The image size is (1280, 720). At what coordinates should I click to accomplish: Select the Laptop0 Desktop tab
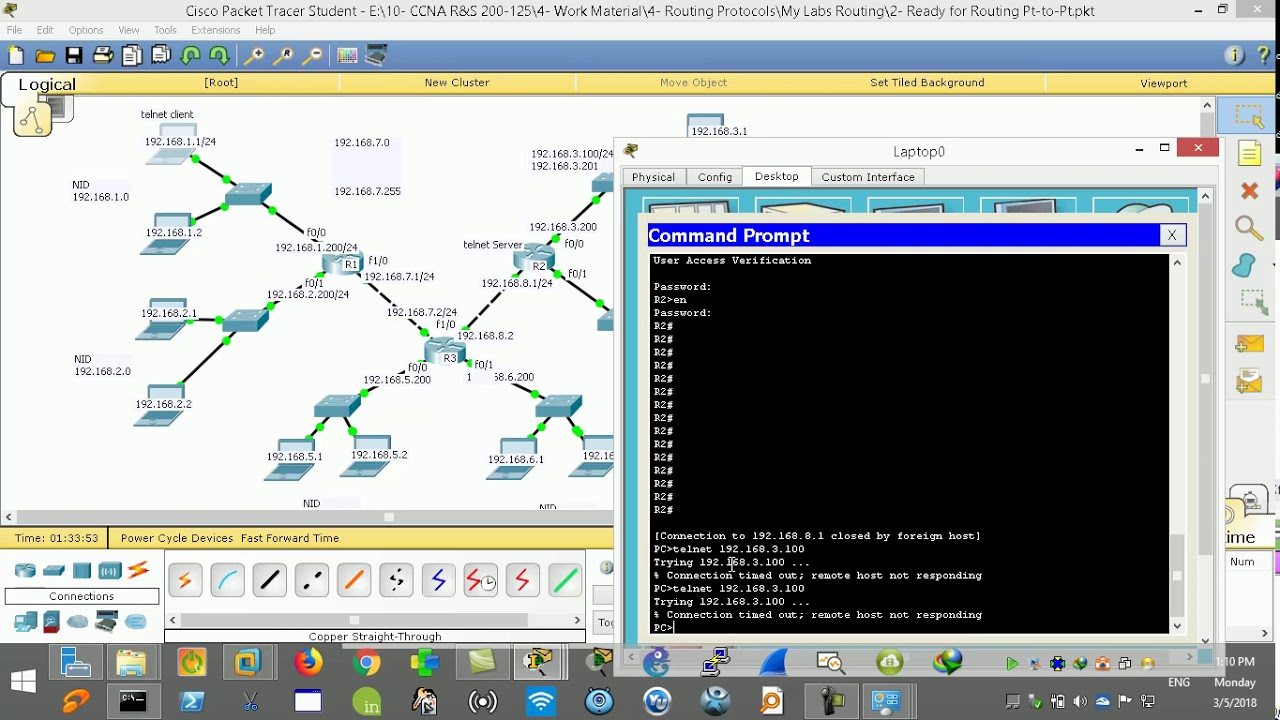pos(777,176)
